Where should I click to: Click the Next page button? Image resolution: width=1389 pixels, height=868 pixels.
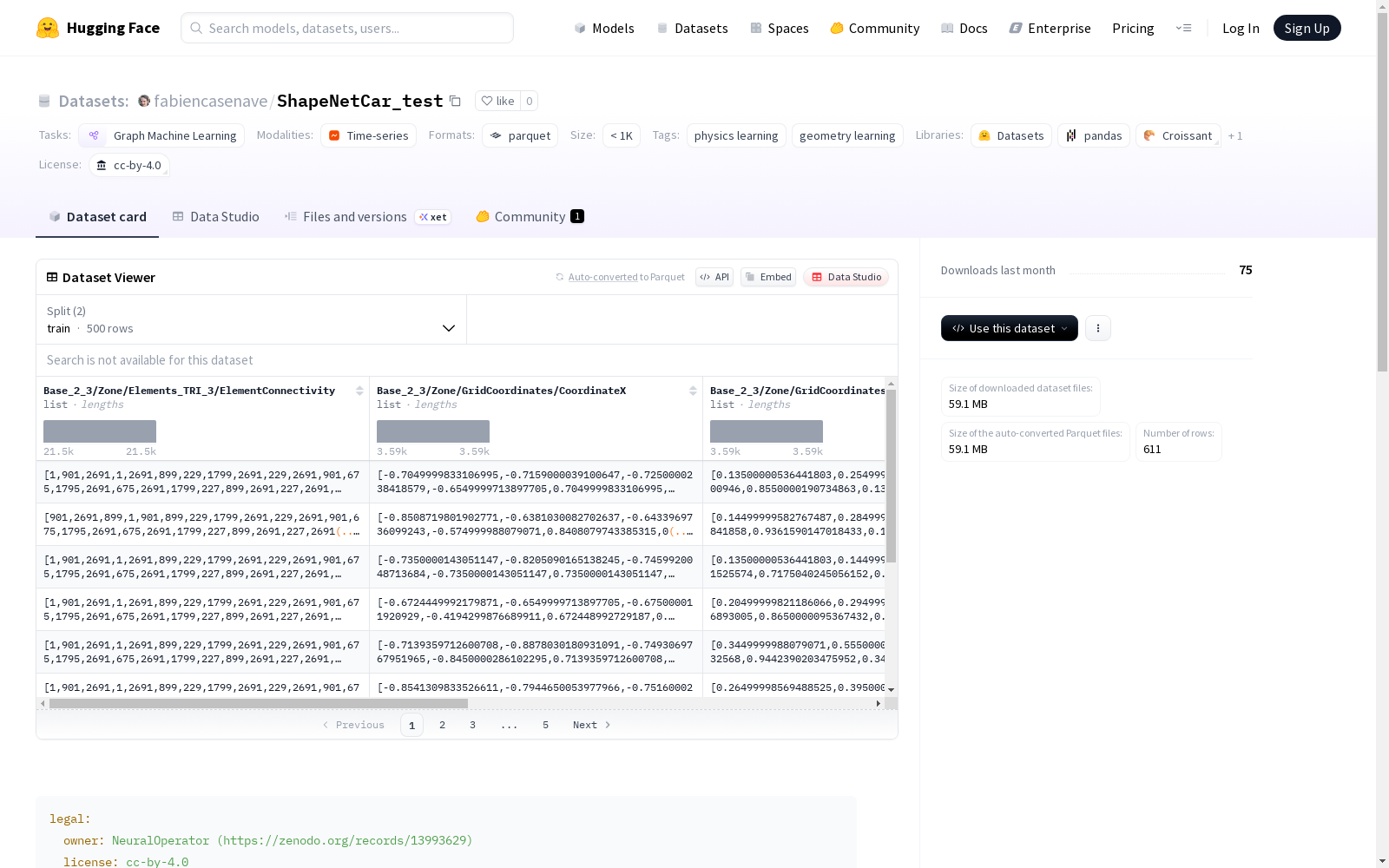pos(592,725)
